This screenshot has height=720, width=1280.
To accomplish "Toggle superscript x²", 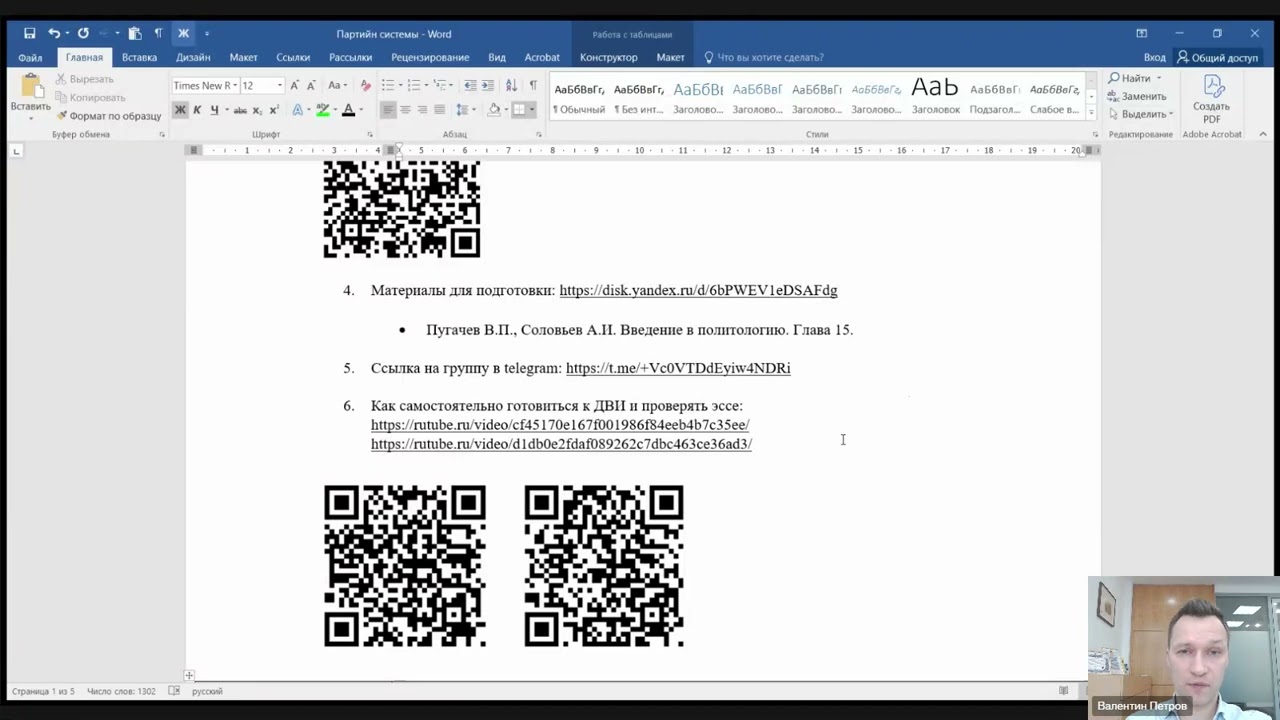I will pyautogui.click(x=274, y=110).
